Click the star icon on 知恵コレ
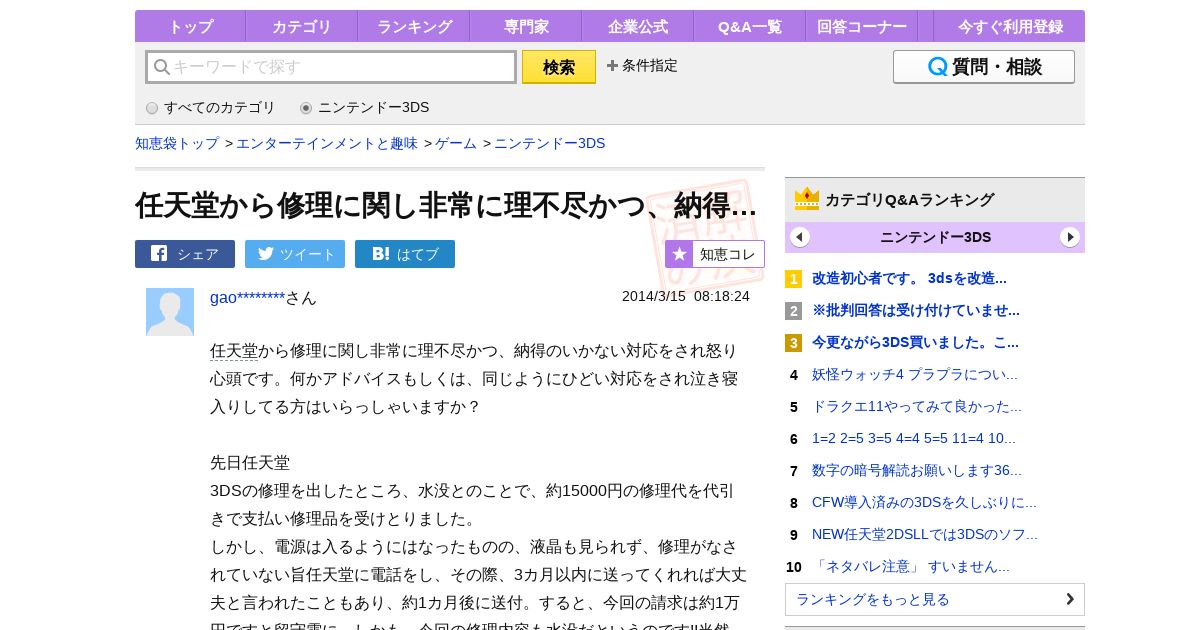 click(679, 254)
